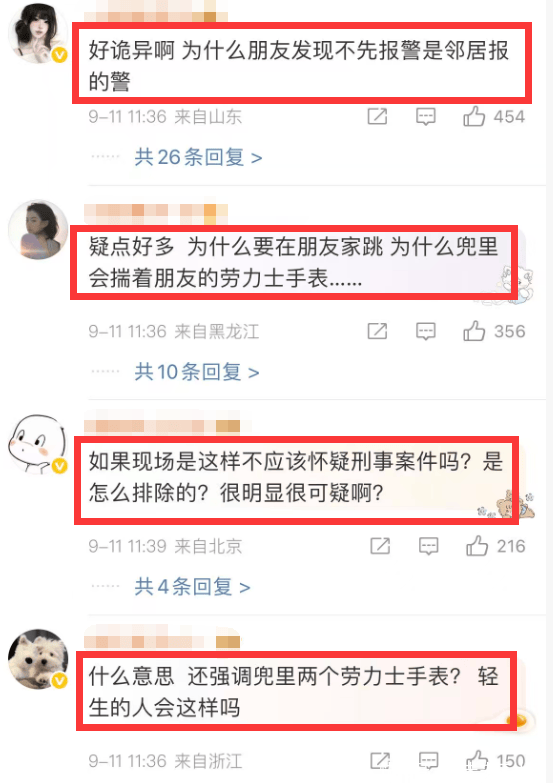Reply to the comment from 北京
Image resolution: width=553 pixels, height=783 pixels.
[x=429, y=546]
